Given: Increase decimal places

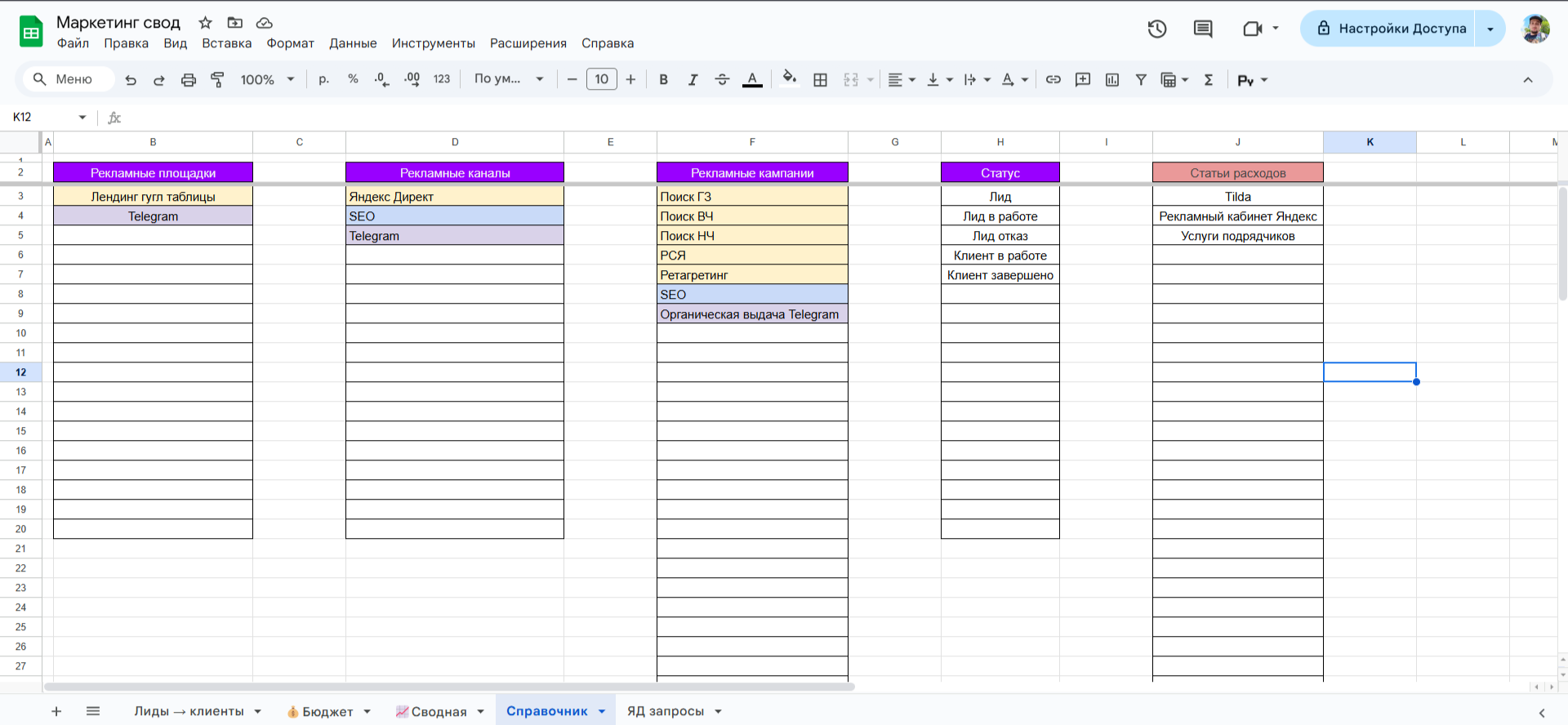Looking at the screenshot, I should click(x=412, y=80).
